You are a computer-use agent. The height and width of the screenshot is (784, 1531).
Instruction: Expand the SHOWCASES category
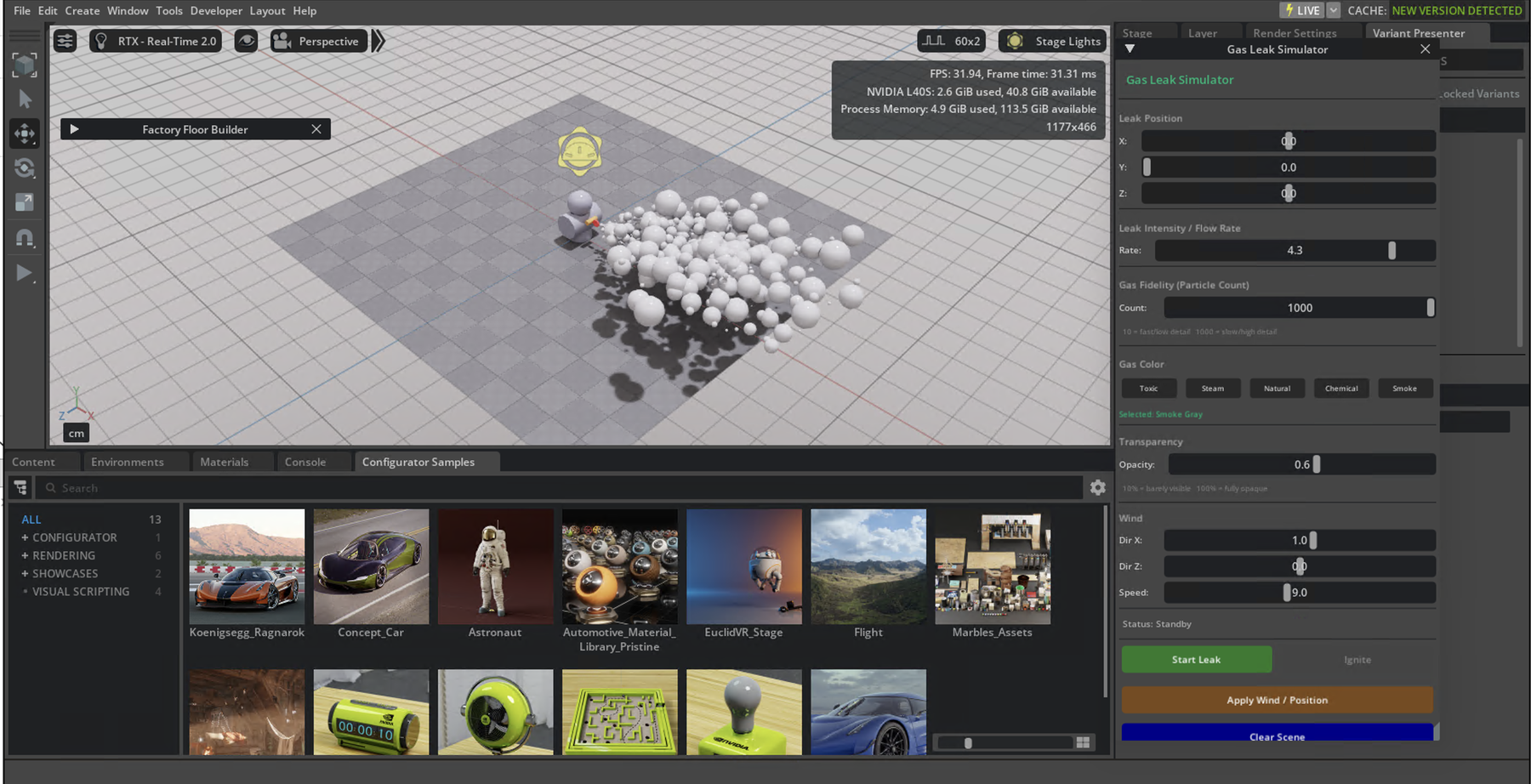click(65, 574)
